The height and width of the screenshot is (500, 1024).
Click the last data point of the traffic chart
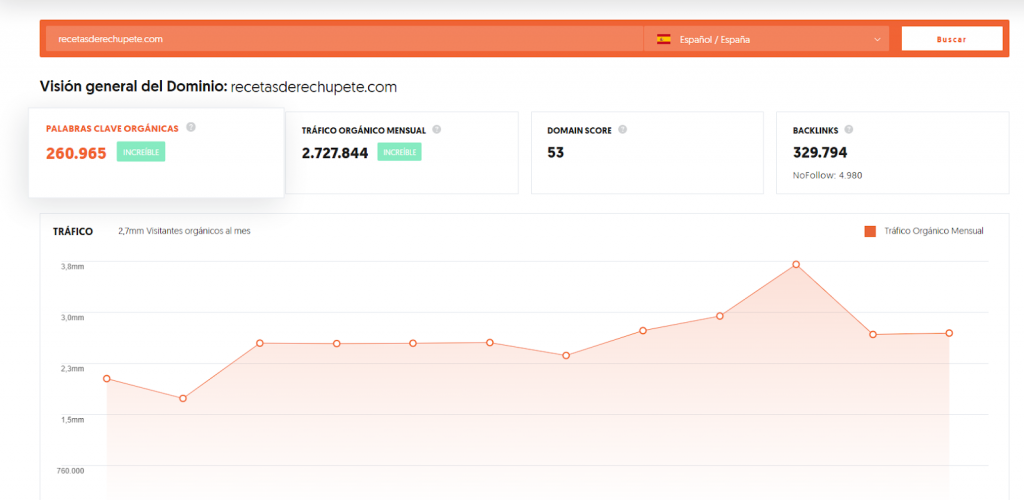(x=949, y=333)
